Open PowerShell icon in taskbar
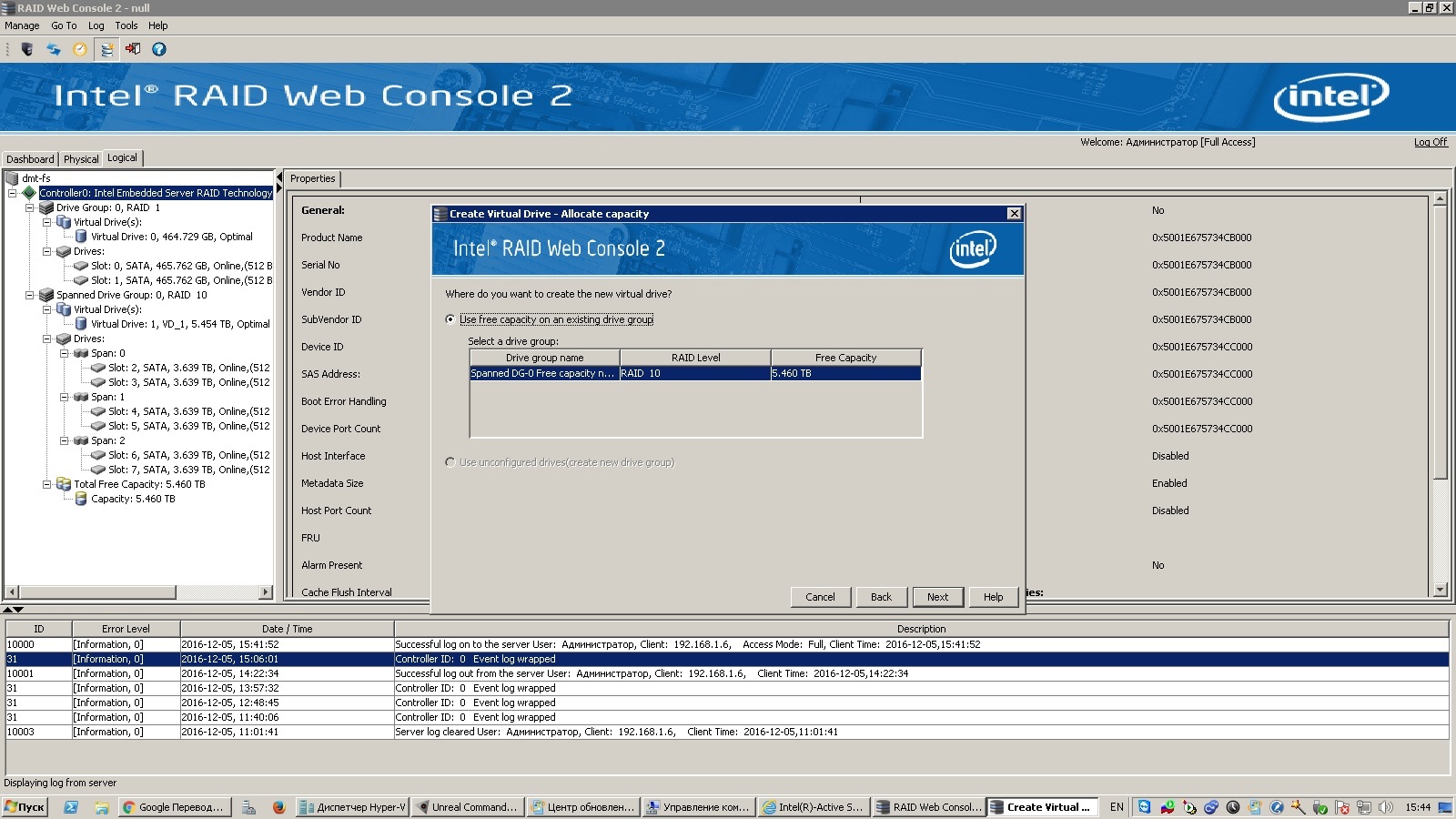 pyautogui.click(x=71, y=807)
